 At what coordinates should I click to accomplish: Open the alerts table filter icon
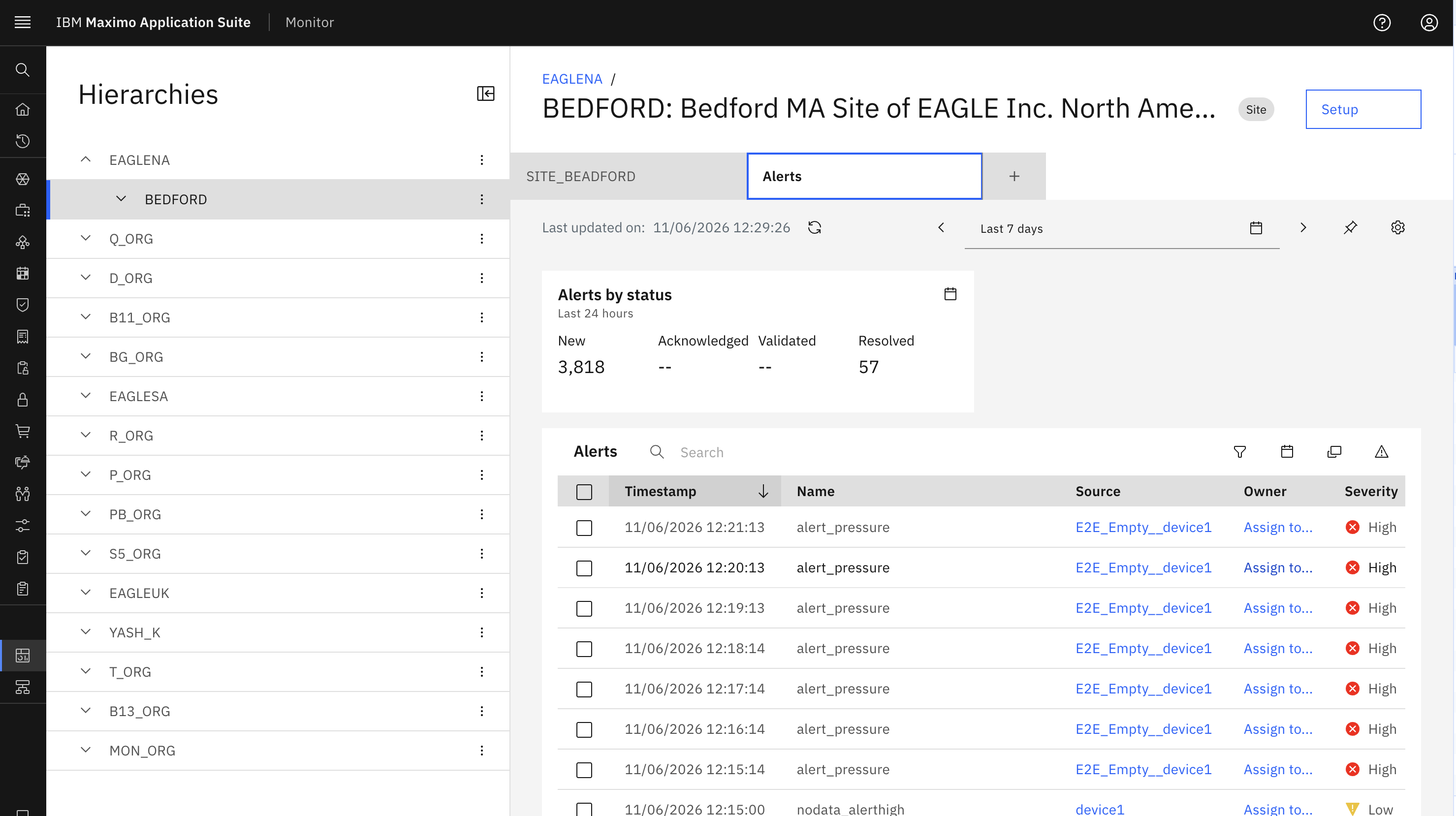click(1239, 451)
